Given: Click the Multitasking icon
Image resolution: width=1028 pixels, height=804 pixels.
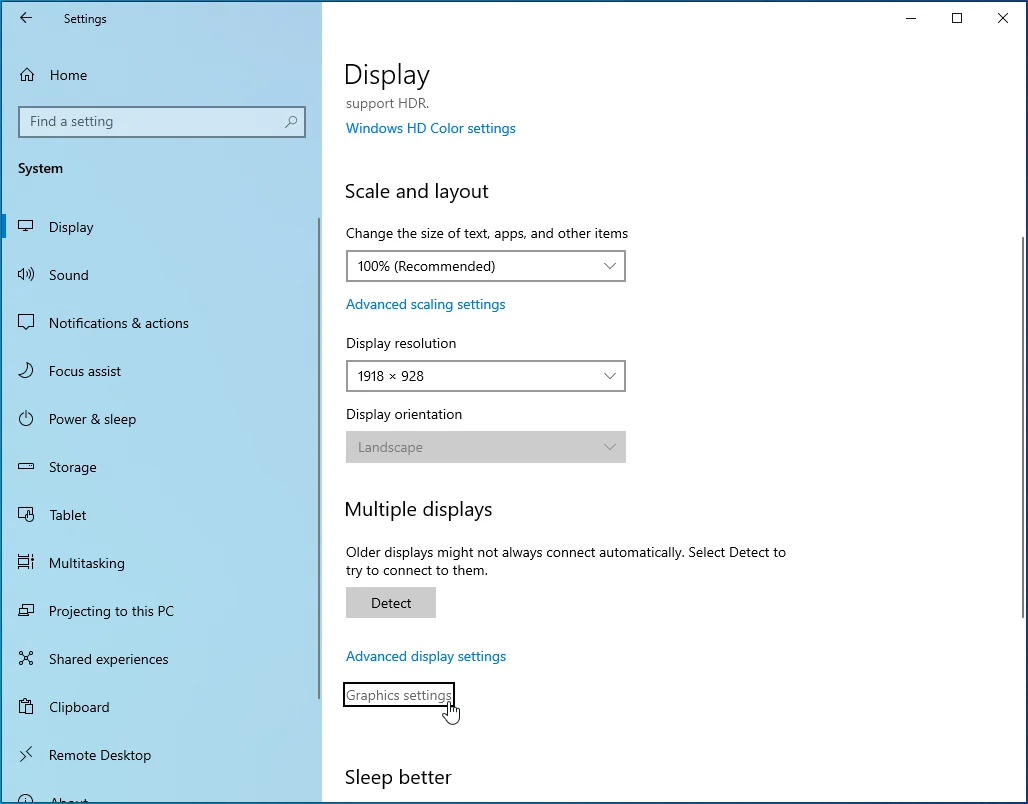Looking at the screenshot, I should pos(26,562).
